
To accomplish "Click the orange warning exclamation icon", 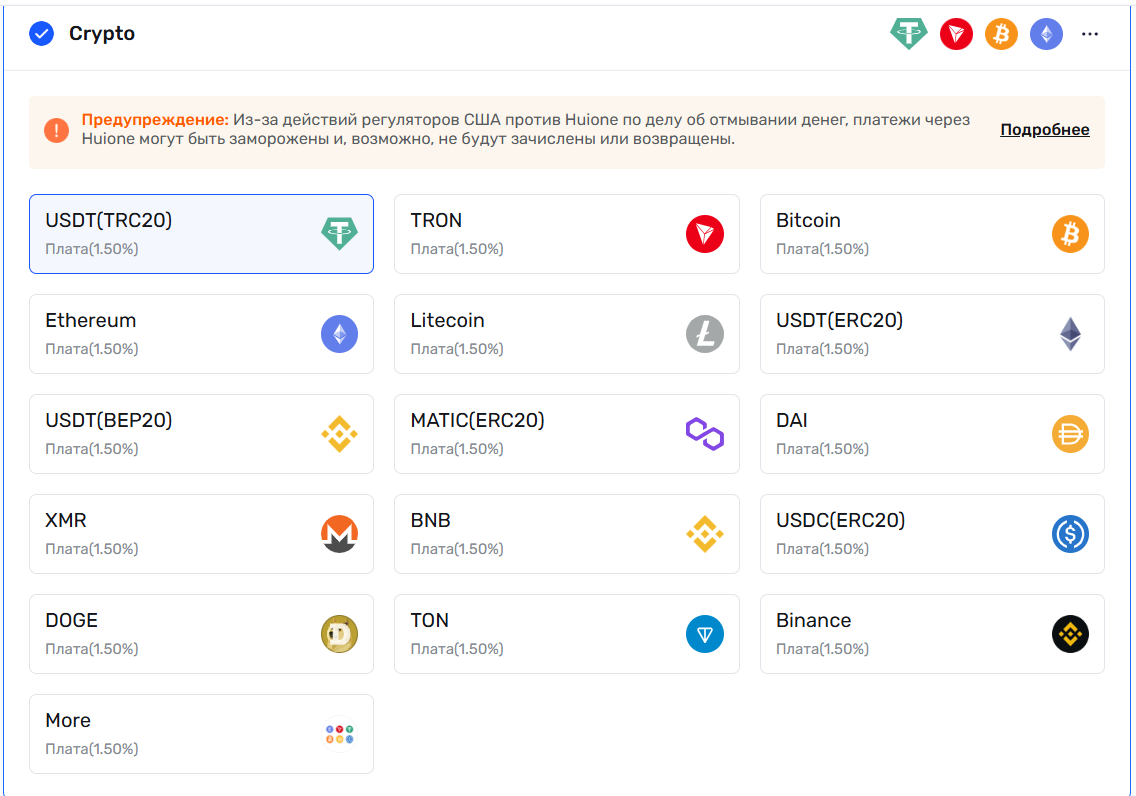I will pyautogui.click(x=57, y=130).
